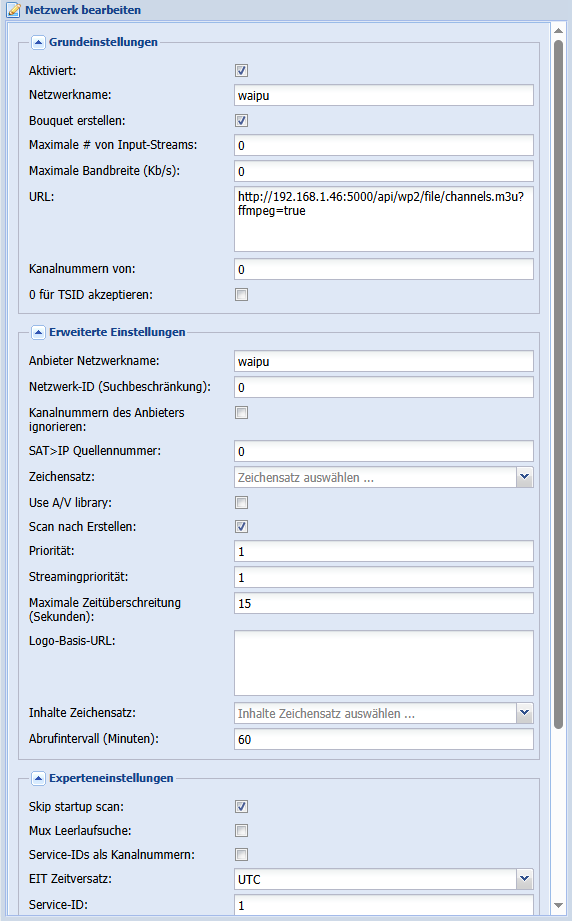Uncheck the Aktiviert checkbox
The image size is (572, 921).
pyautogui.click(x=241, y=70)
